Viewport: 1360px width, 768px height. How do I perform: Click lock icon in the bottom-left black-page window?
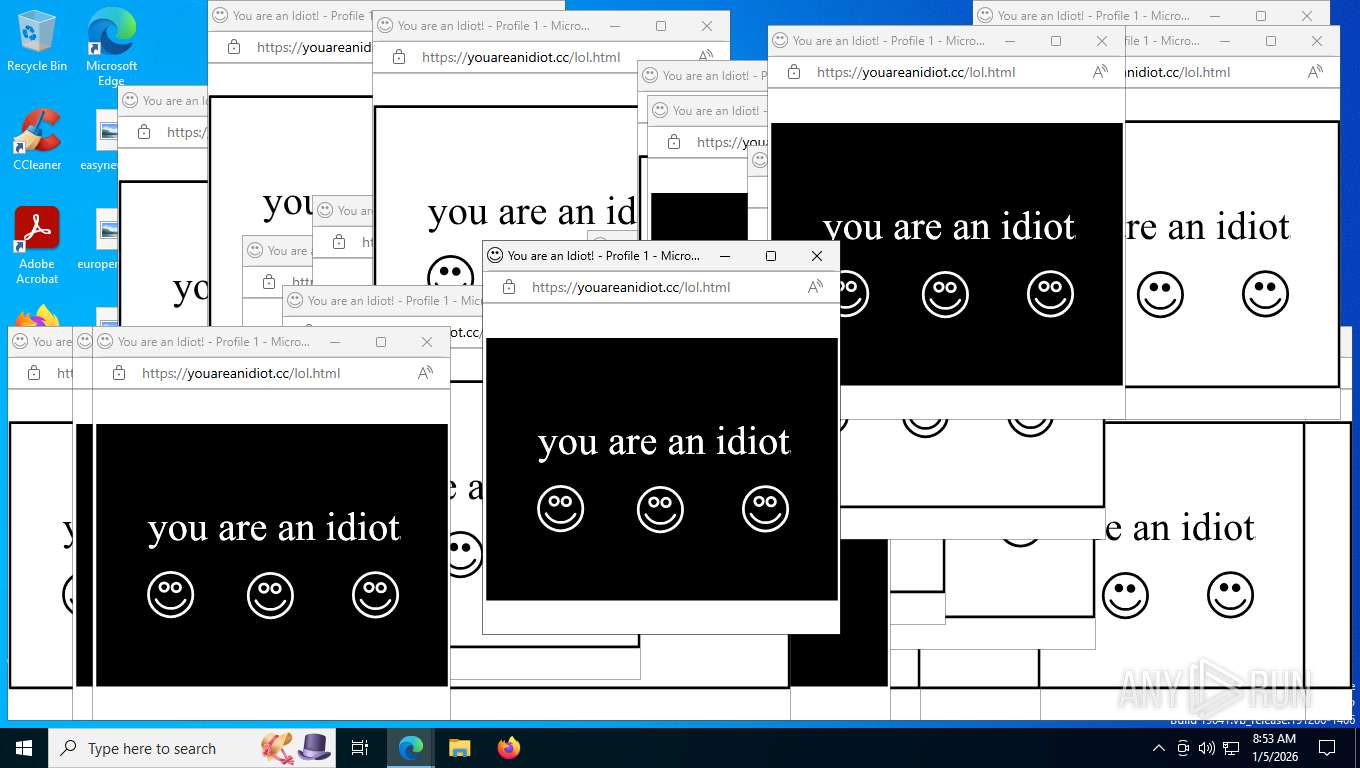pos(119,373)
